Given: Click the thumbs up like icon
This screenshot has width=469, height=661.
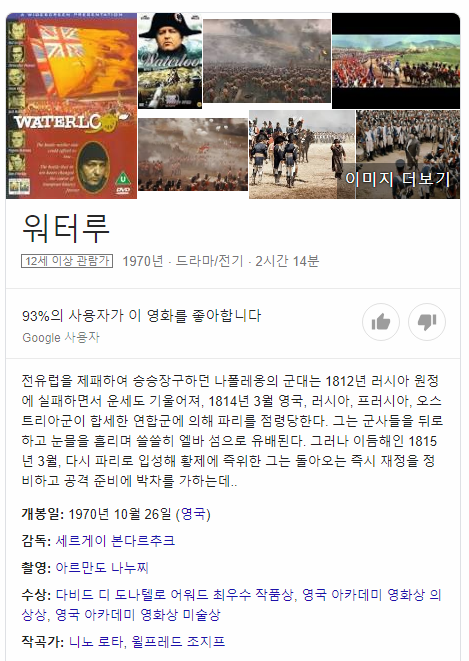Looking at the screenshot, I should 381,322.
